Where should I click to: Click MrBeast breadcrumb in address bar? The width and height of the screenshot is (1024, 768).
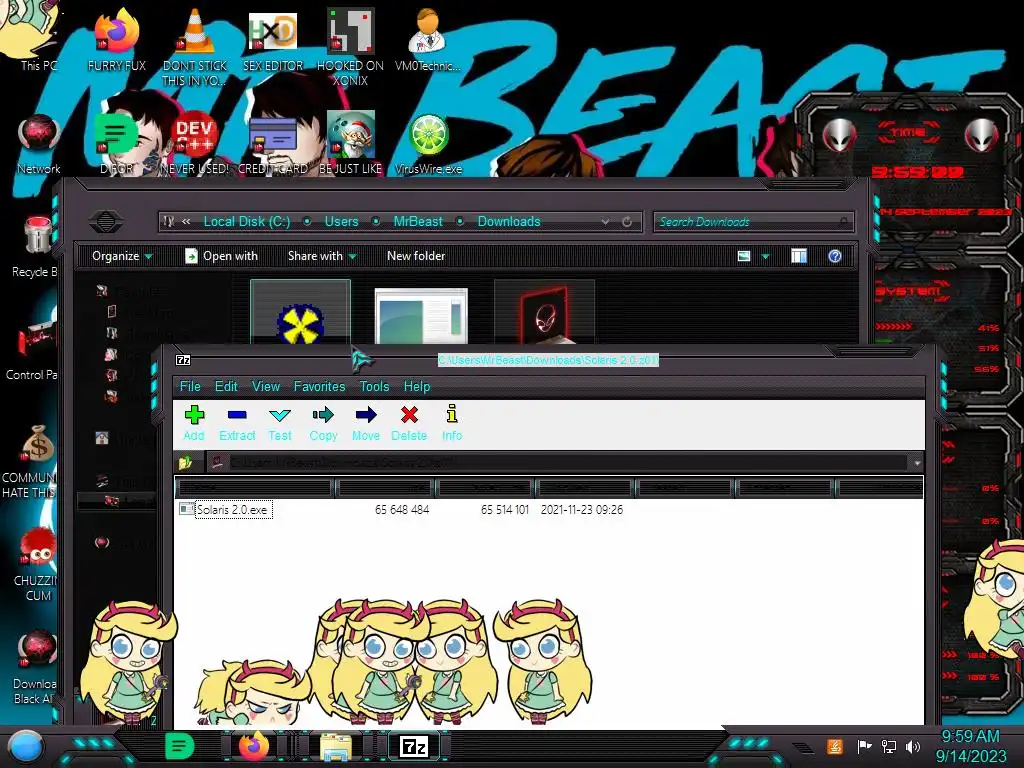click(x=418, y=221)
